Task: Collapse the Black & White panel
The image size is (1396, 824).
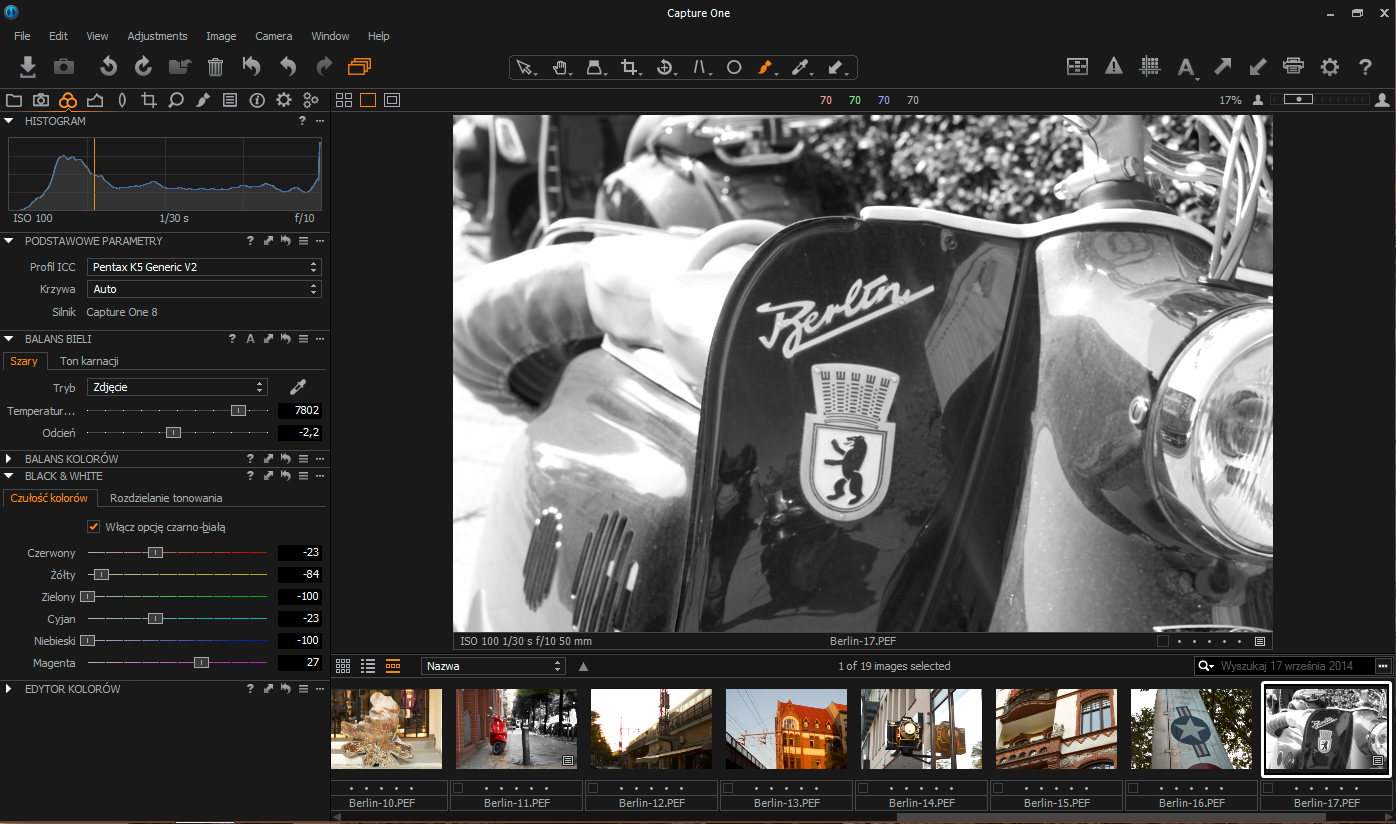Action: pos(9,476)
